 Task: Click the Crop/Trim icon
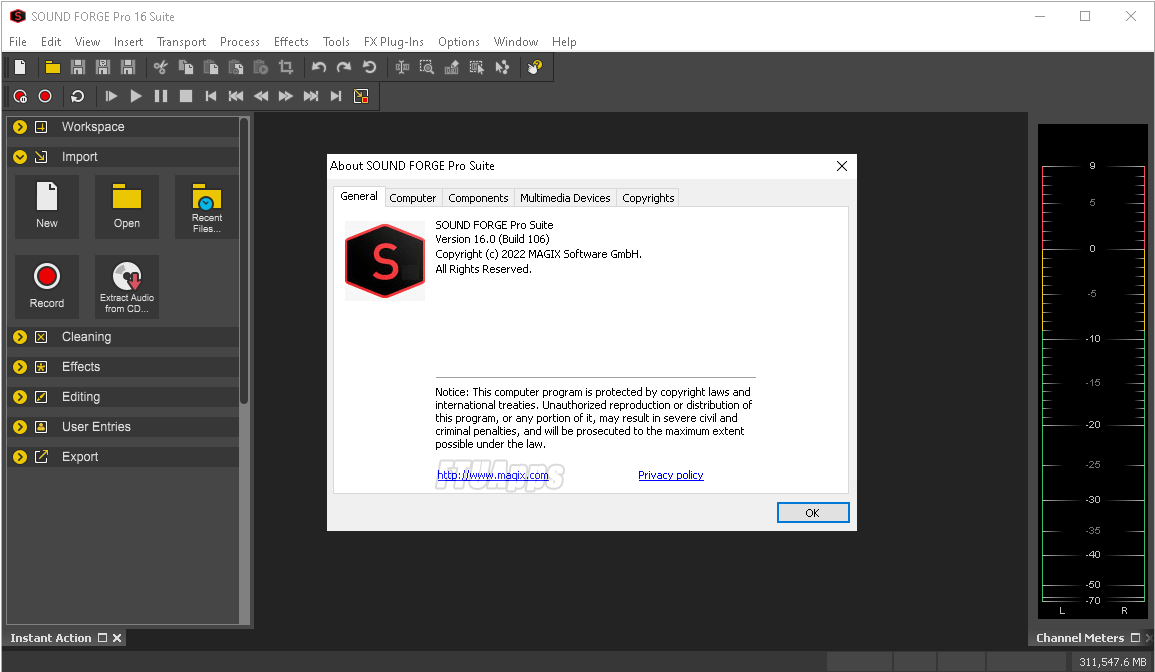tap(286, 67)
